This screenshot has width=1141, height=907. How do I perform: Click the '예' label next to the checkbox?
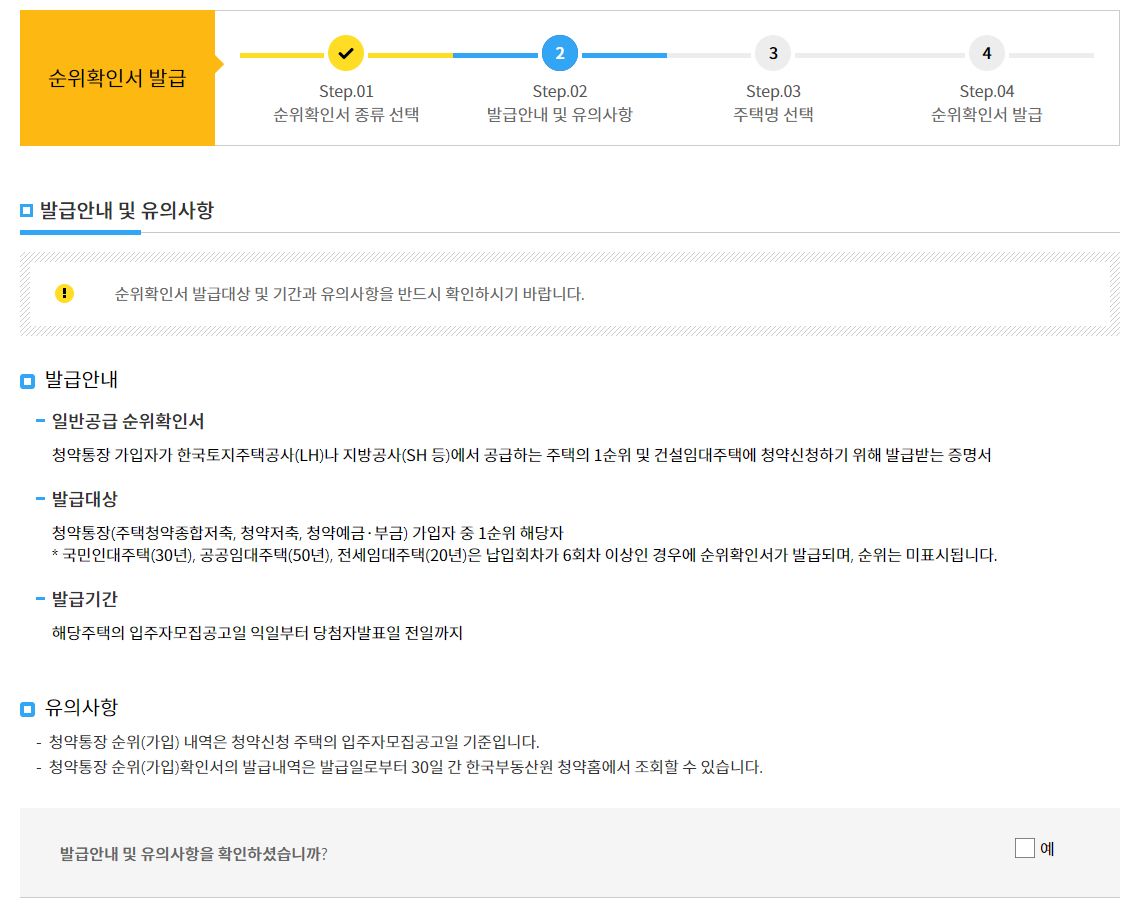tap(1047, 849)
